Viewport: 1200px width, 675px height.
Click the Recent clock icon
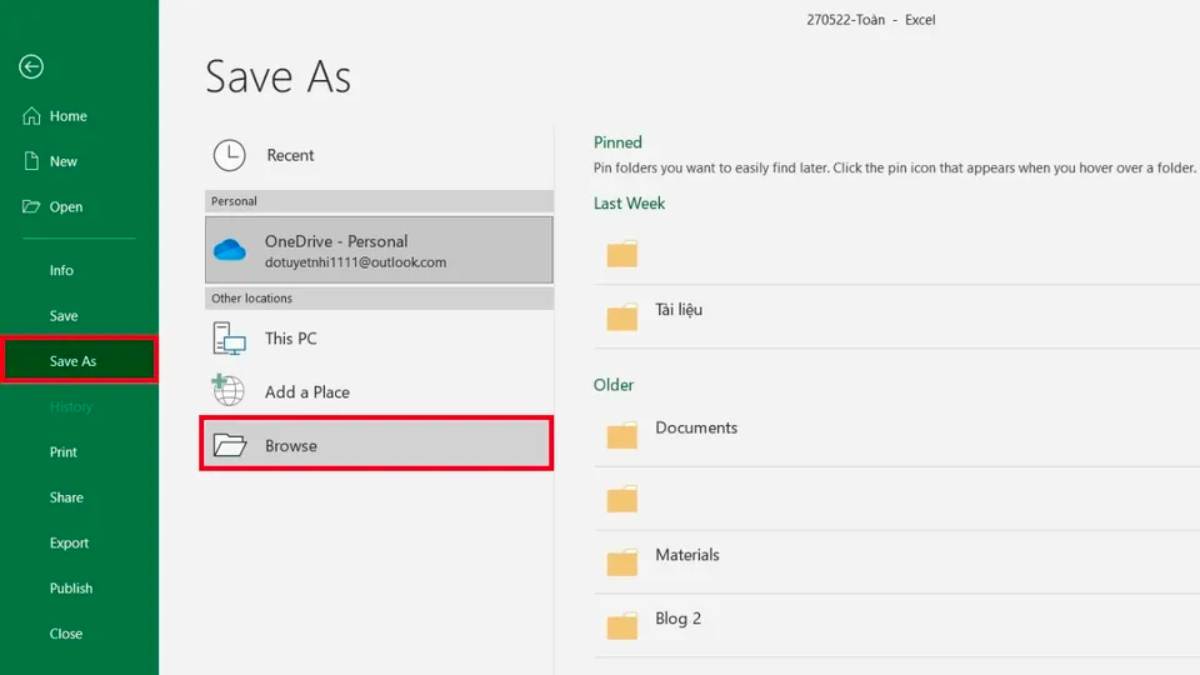point(229,155)
